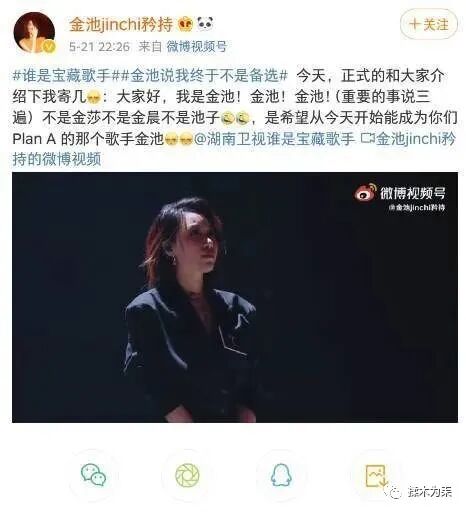Open the 金池jinchi矜持 username link
The image size is (466, 512).
coord(121,24)
